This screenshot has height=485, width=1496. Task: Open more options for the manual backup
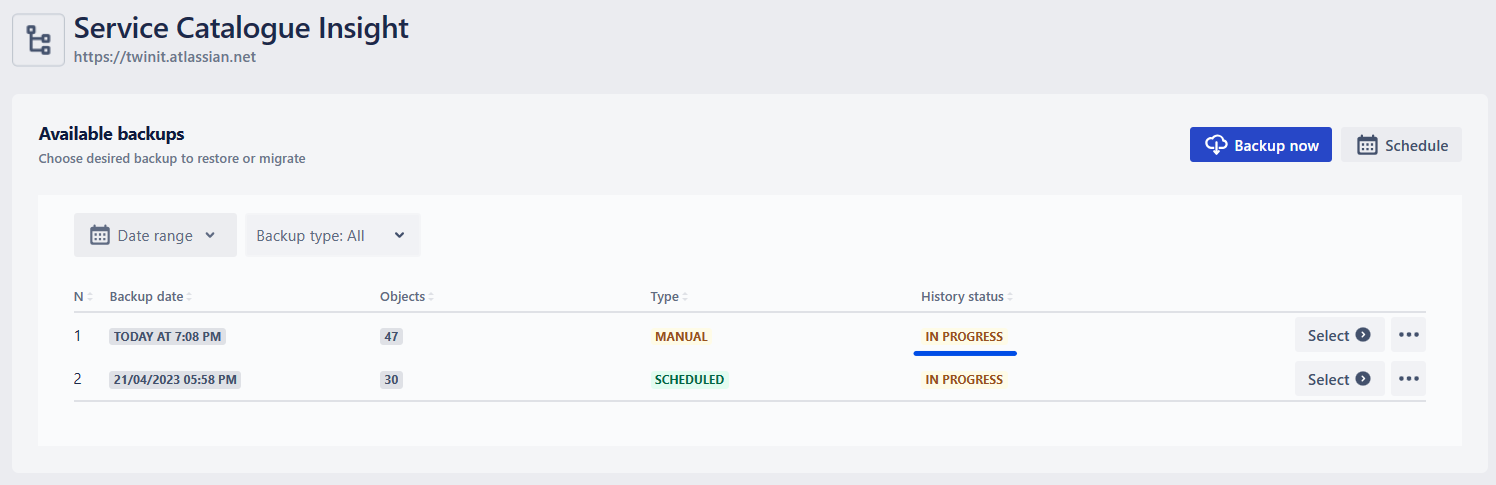[1408, 335]
